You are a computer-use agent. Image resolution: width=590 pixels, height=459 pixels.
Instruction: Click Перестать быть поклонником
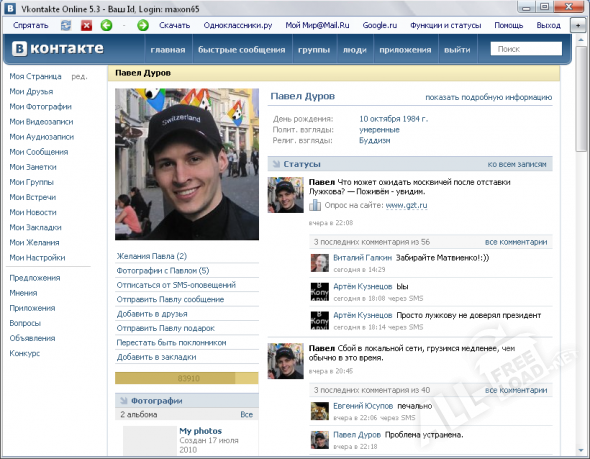click(171, 343)
